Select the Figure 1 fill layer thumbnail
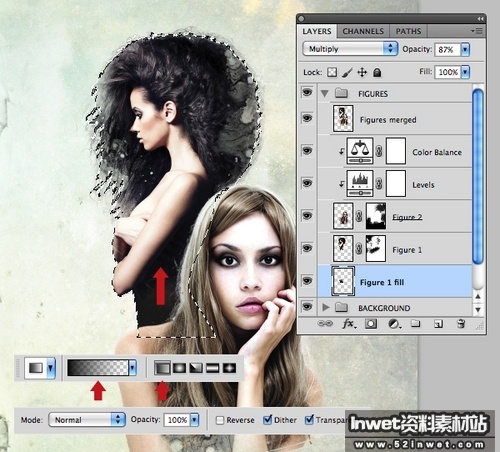The width and height of the screenshot is (500, 452). [x=343, y=281]
